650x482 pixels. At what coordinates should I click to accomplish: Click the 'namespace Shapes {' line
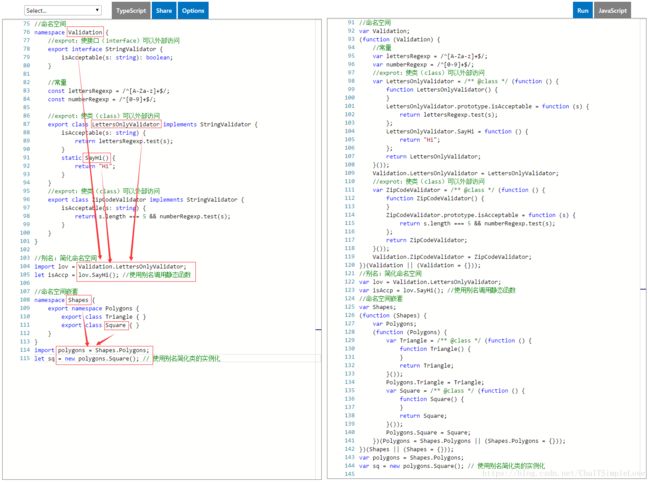tap(65, 300)
